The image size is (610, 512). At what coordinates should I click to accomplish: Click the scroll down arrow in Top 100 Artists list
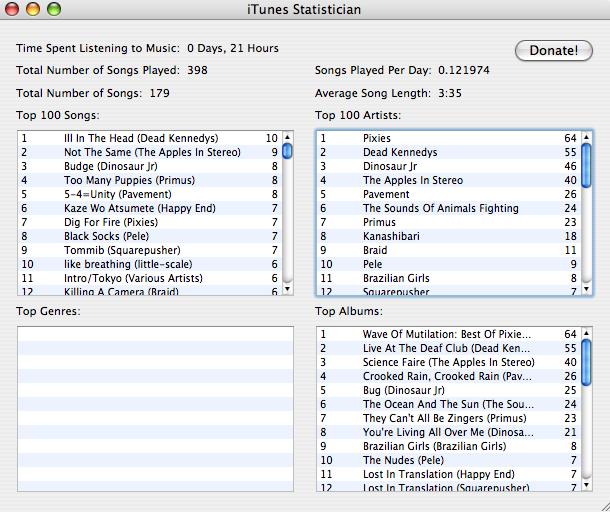point(586,289)
